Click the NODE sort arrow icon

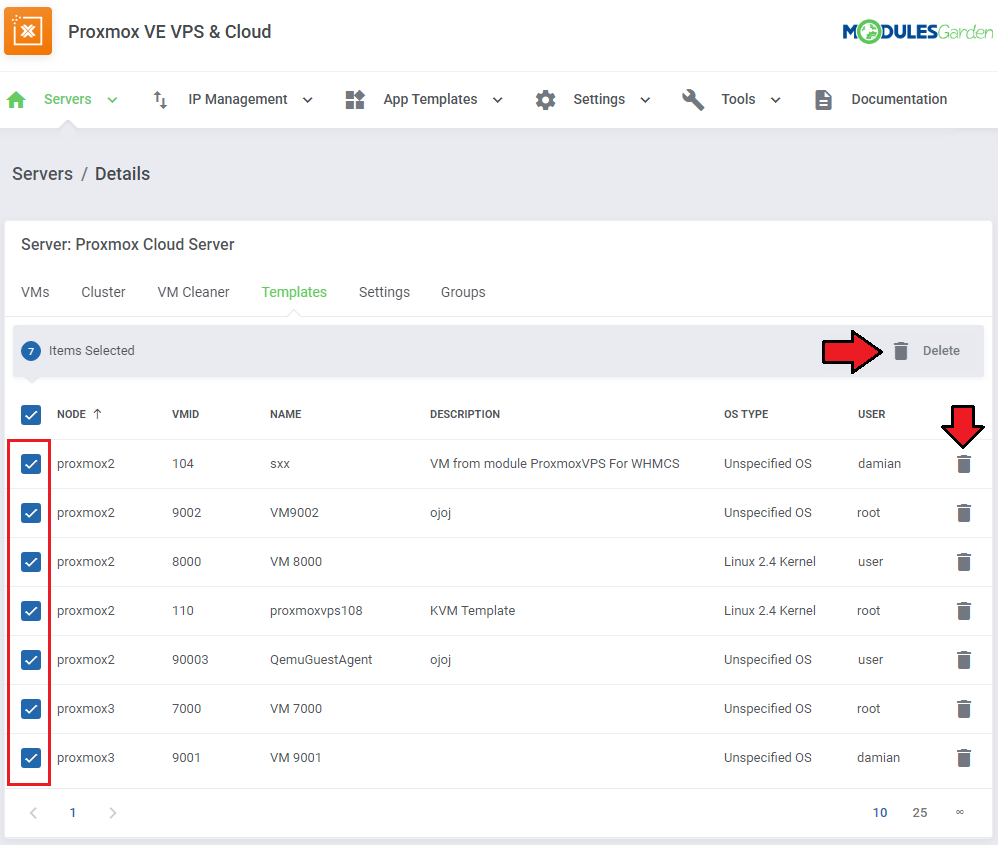click(97, 414)
